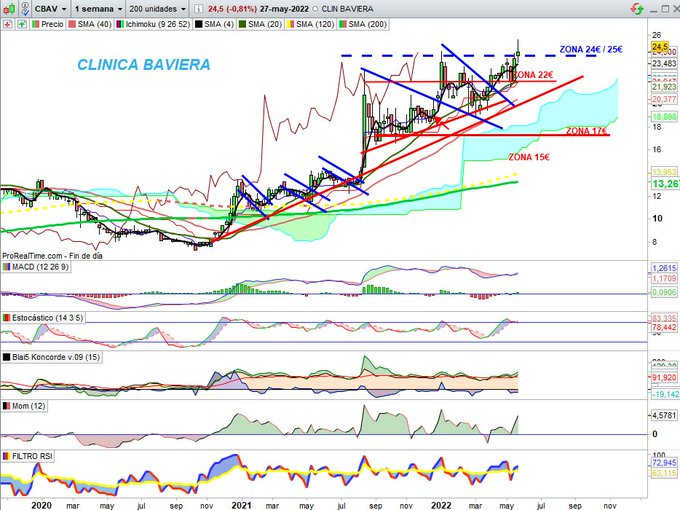
Task: Click the Estocástico label color icon
Action: click(x=7, y=318)
